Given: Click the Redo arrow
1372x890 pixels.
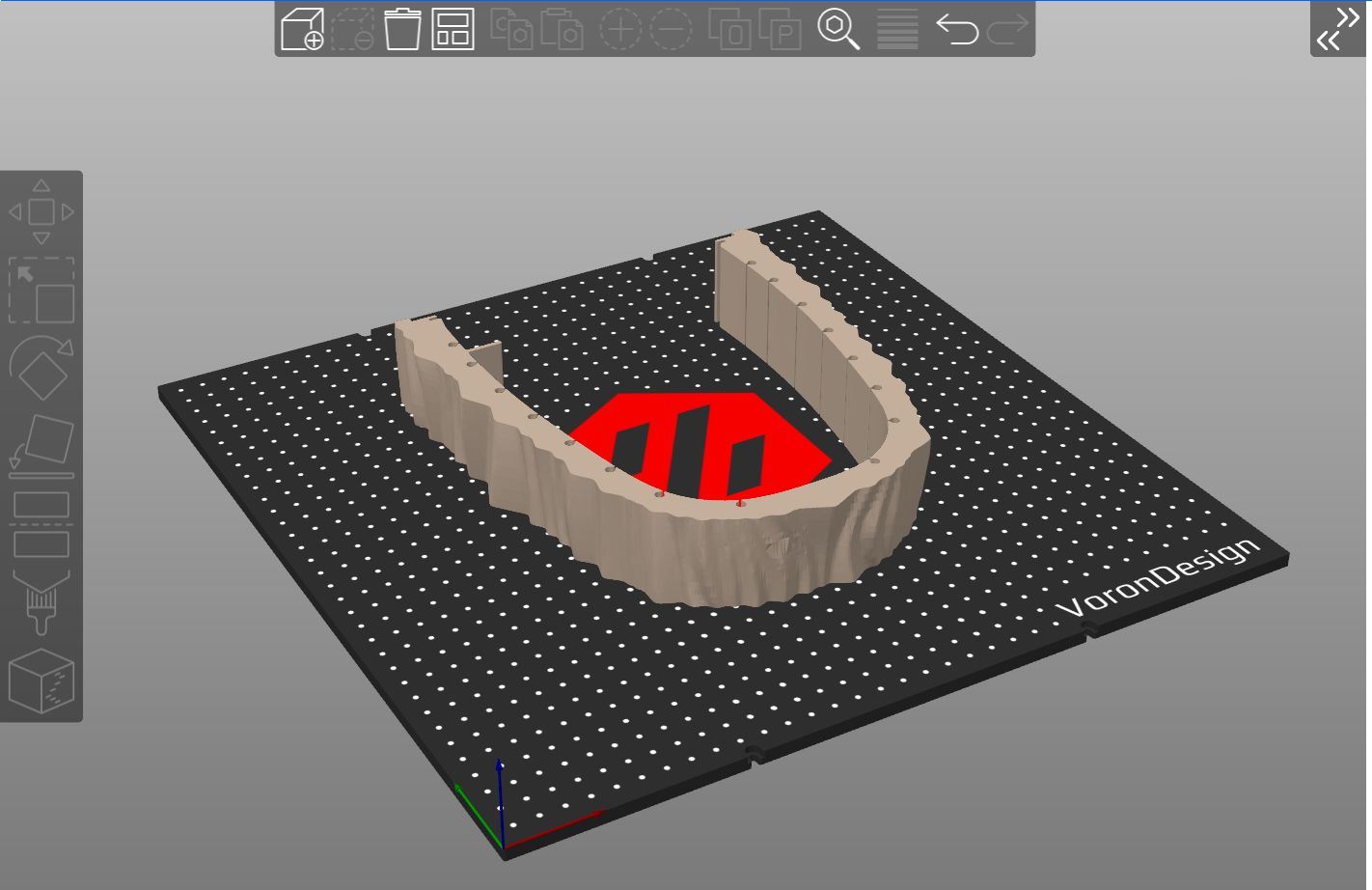Looking at the screenshot, I should (x=1008, y=29).
